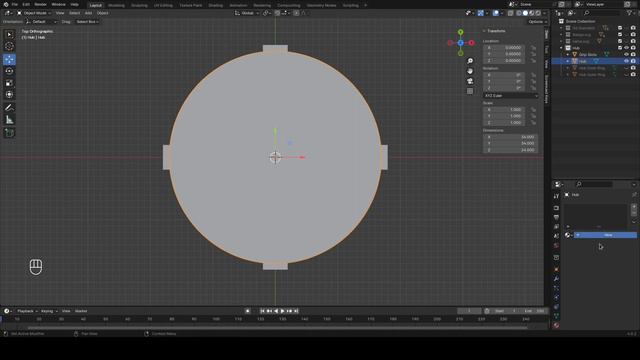Screen dimensions: 640x360
Task: Switch to the Shading workspace tab
Action: (216, 5)
